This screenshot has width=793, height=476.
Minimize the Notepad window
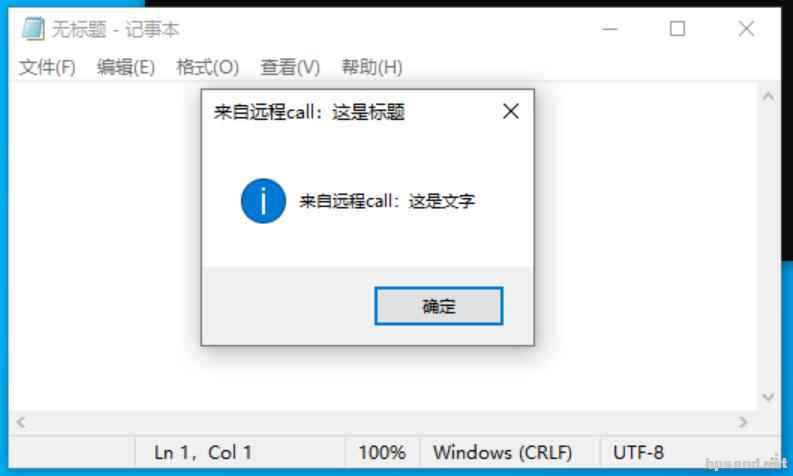point(610,29)
